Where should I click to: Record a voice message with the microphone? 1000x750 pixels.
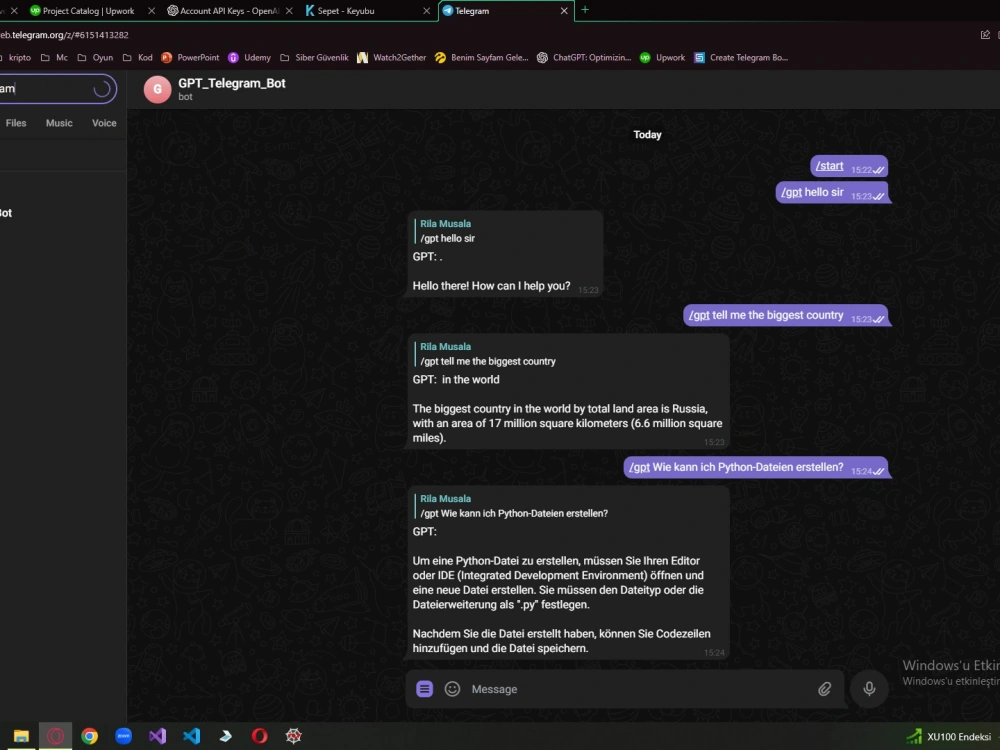[868, 689]
